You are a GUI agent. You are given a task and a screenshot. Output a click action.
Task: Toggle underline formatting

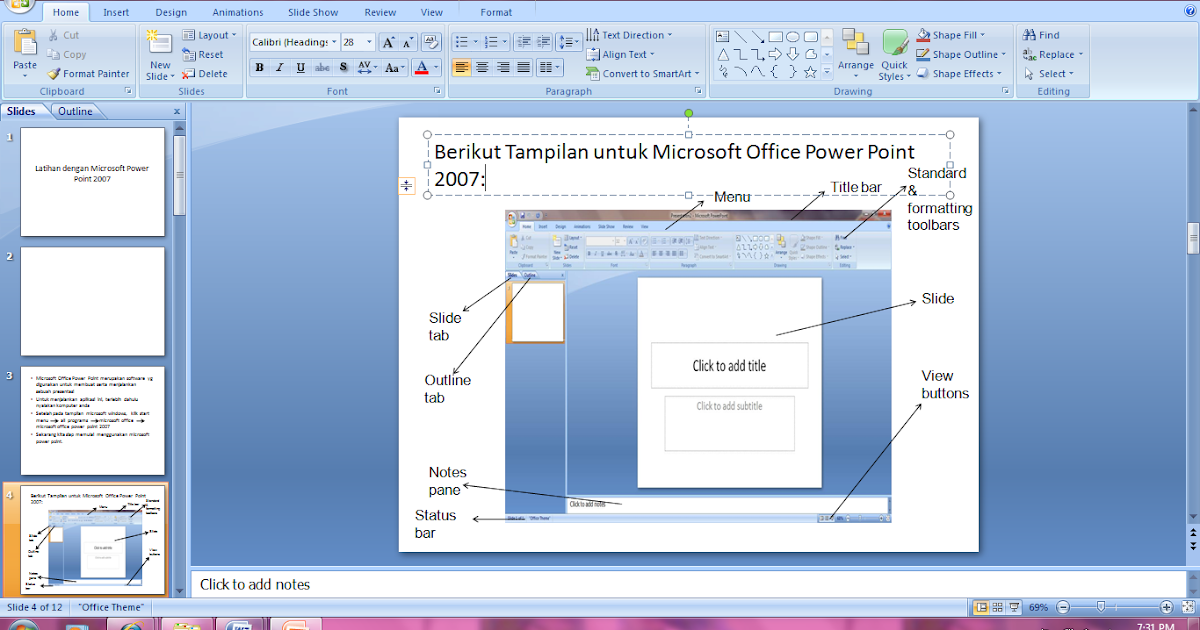click(x=301, y=68)
